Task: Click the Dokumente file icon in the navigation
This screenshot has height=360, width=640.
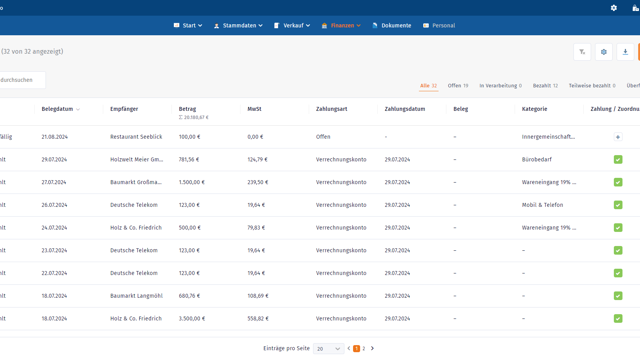Action: [375, 25]
